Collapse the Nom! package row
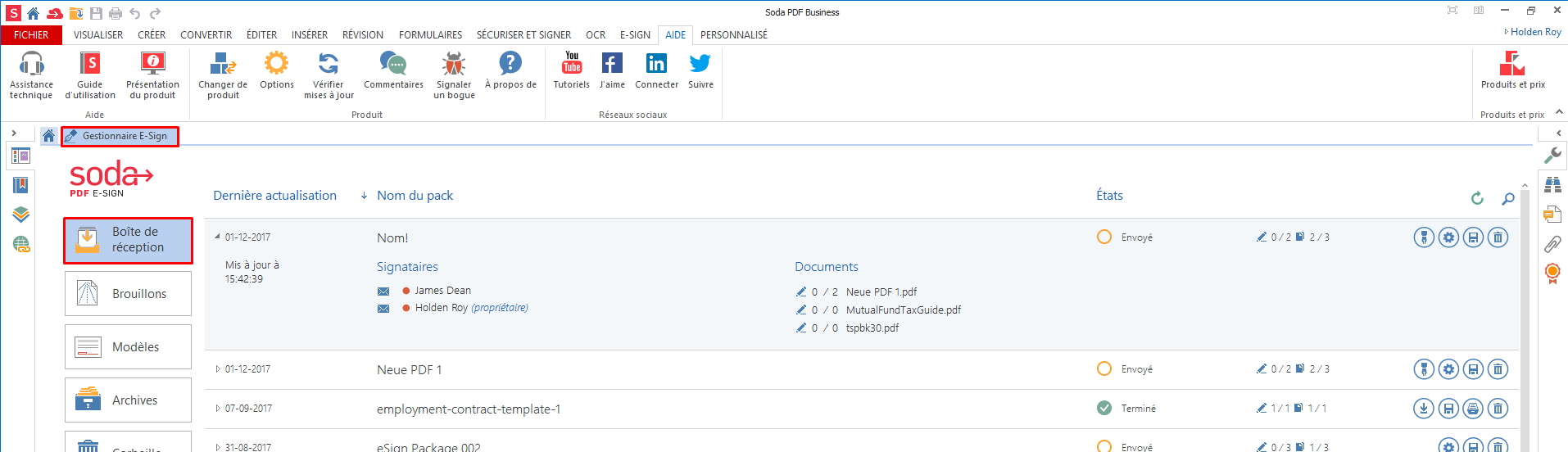The width and height of the screenshot is (1568, 452). pyautogui.click(x=217, y=237)
